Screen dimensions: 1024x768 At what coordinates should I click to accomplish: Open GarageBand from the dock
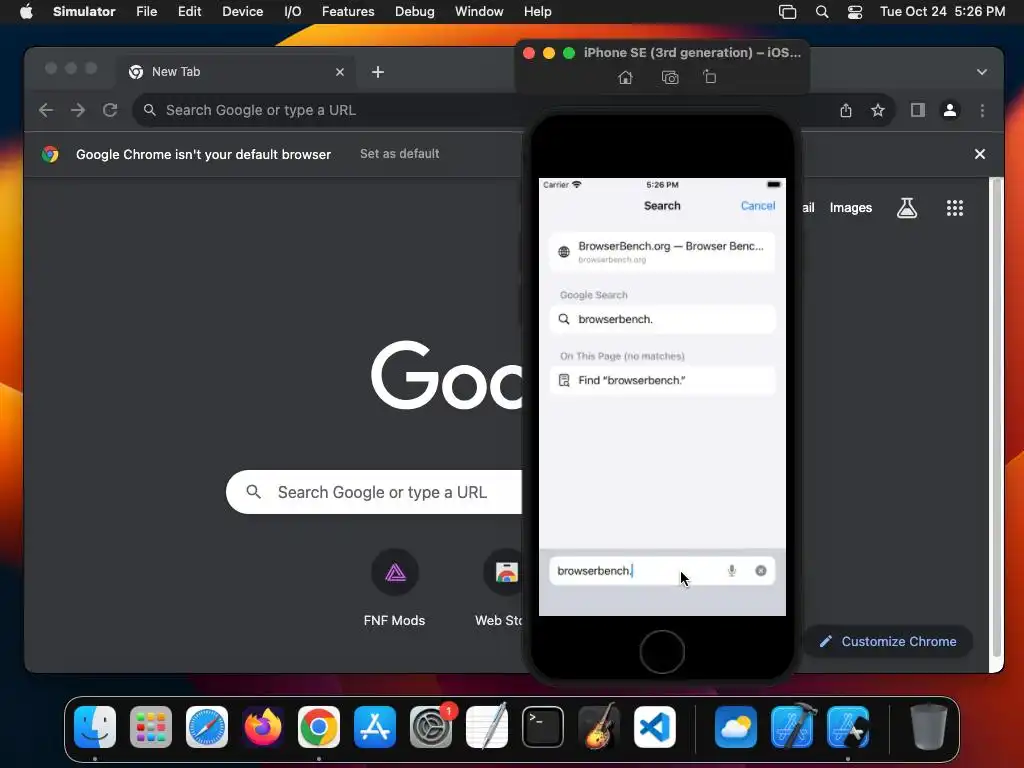599,727
